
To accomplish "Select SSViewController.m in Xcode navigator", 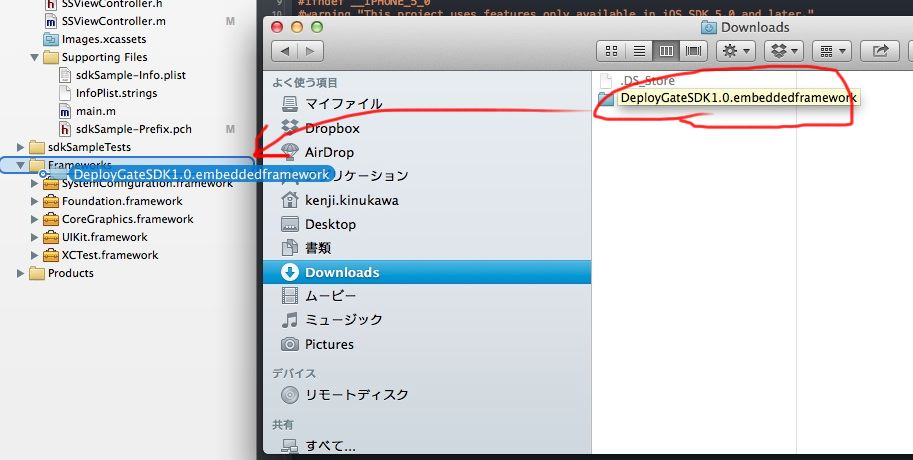I will point(113,21).
